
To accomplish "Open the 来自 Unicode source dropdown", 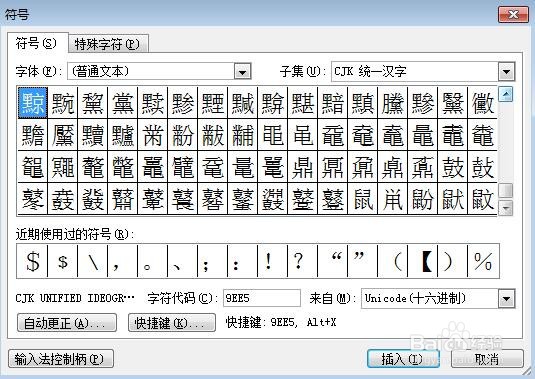I will point(506,299).
